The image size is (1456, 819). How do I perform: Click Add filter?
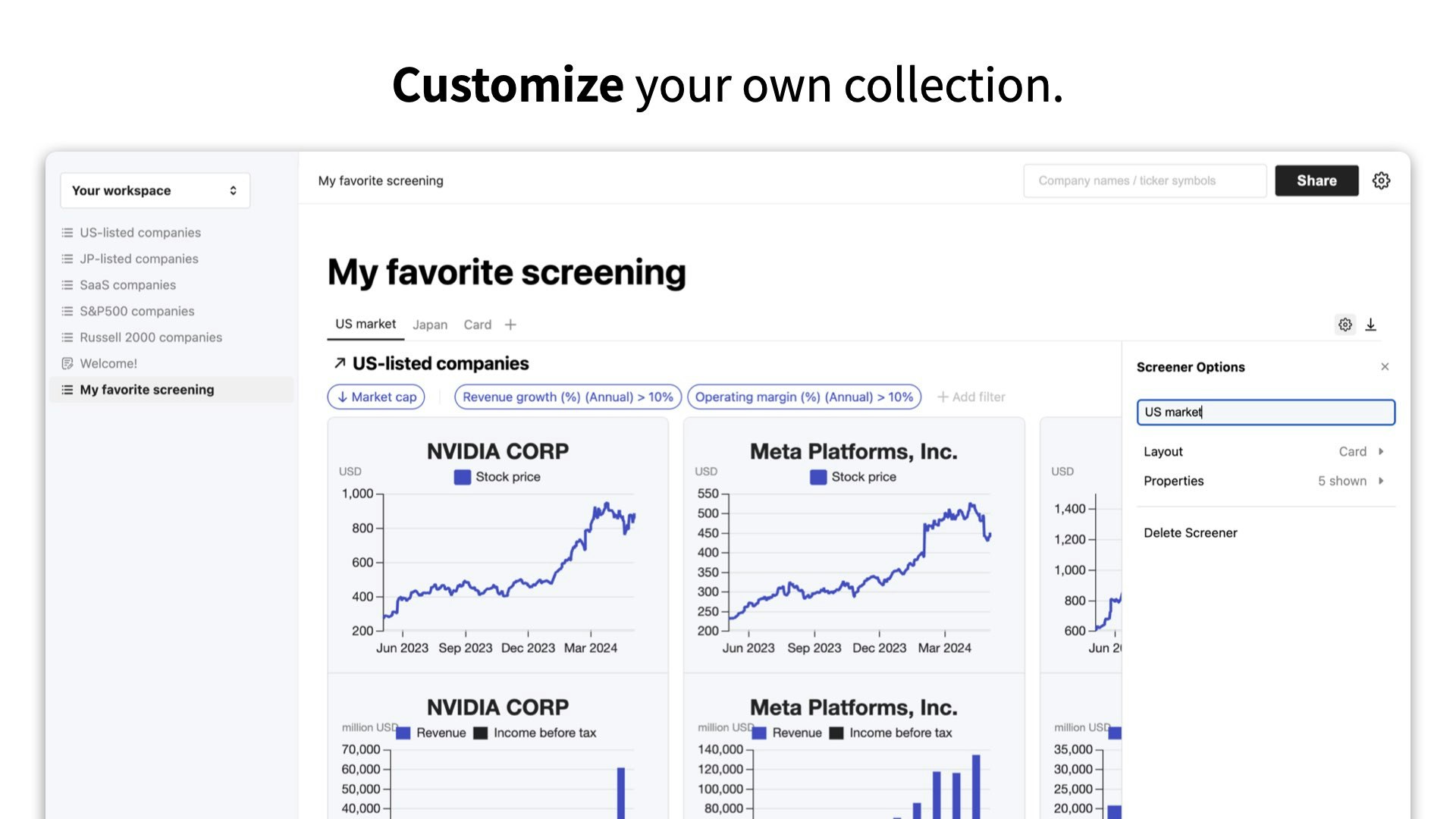[971, 397]
